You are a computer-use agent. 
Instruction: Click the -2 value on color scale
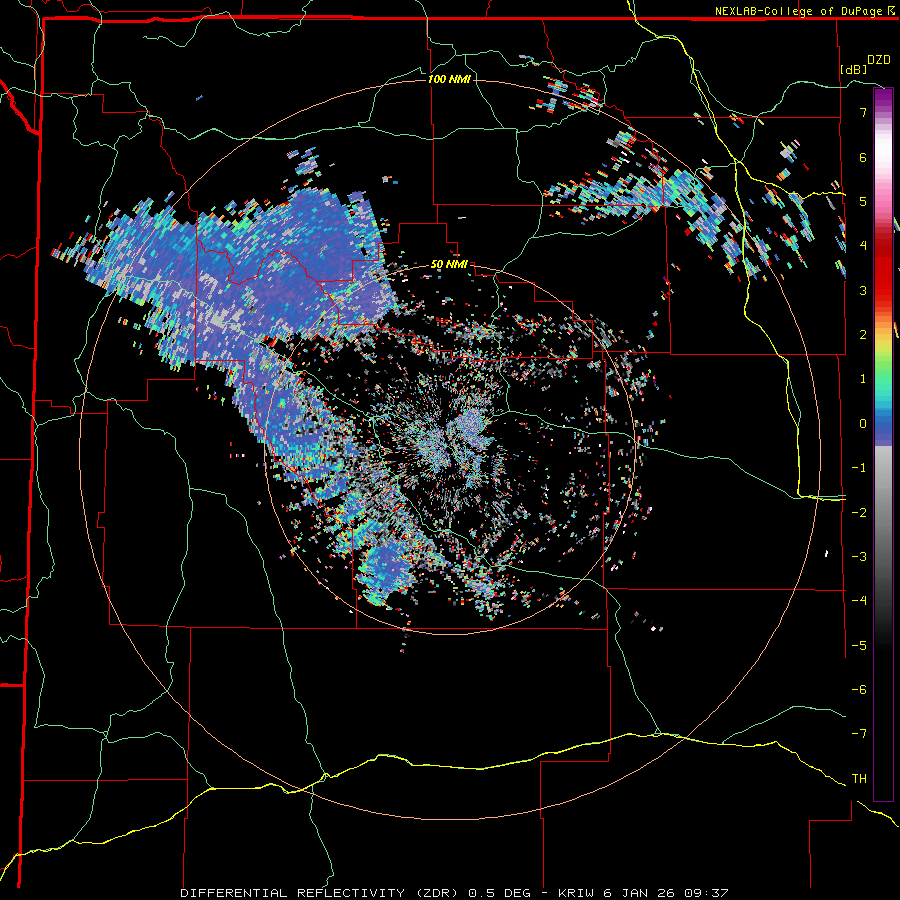[x=859, y=513]
